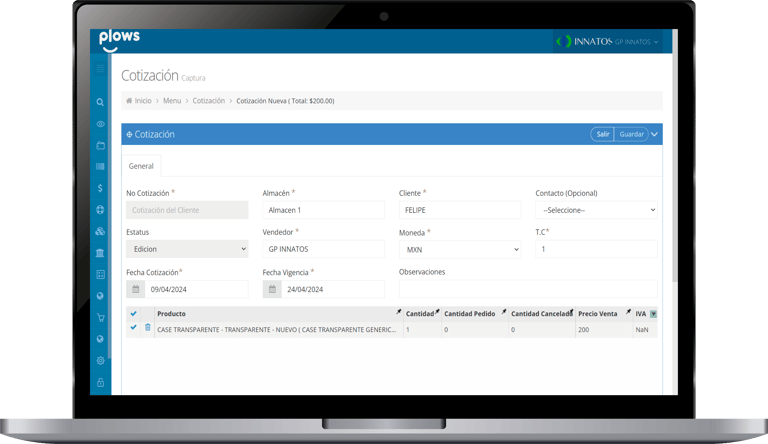The width and height of the screenshot is (768, 444).
Task: Collapse the Cotización panel with the chevron
Action: pyautogui.click(x=654, y=134)
